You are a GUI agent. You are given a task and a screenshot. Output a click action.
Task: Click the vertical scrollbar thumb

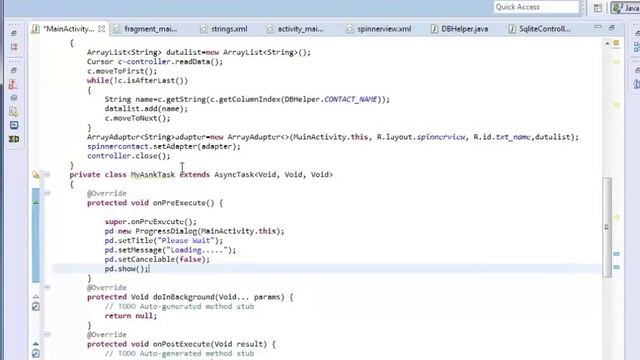607,227
